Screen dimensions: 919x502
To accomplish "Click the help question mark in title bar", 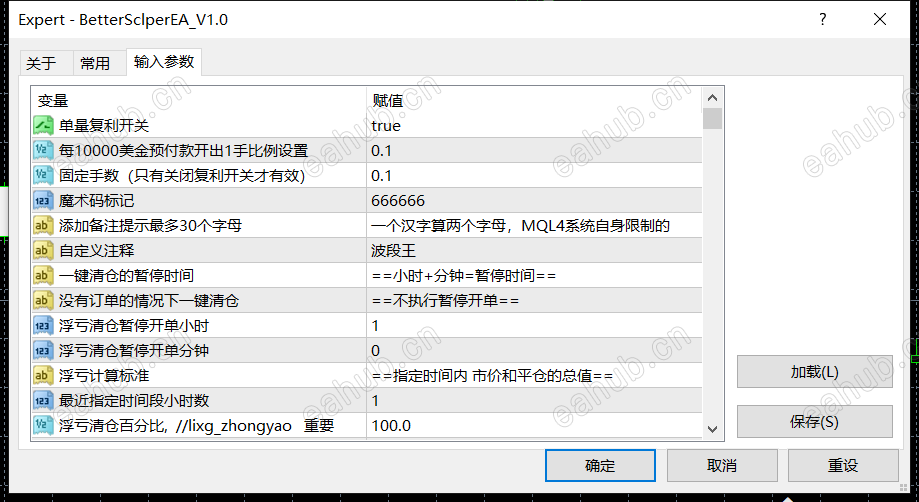I will [823, 19].
